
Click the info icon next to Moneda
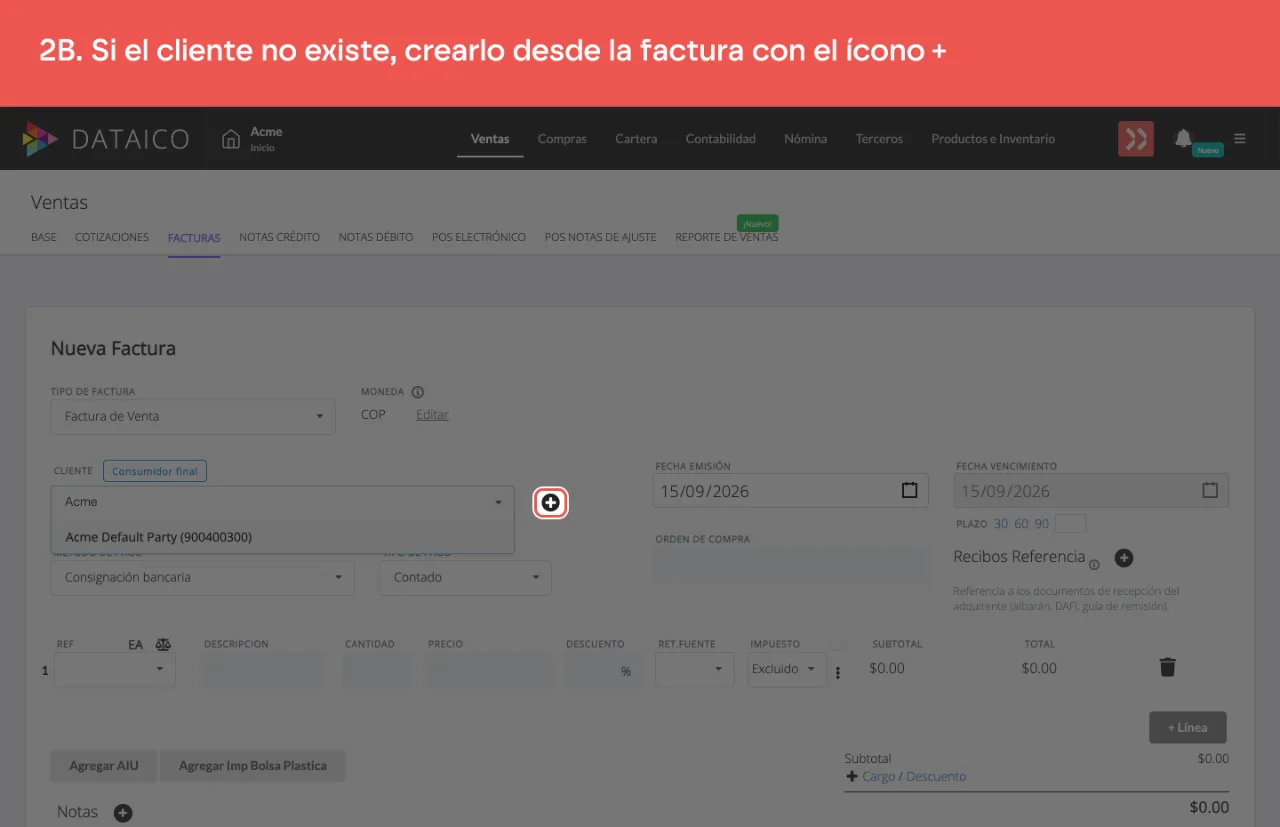tap(418, 392)
